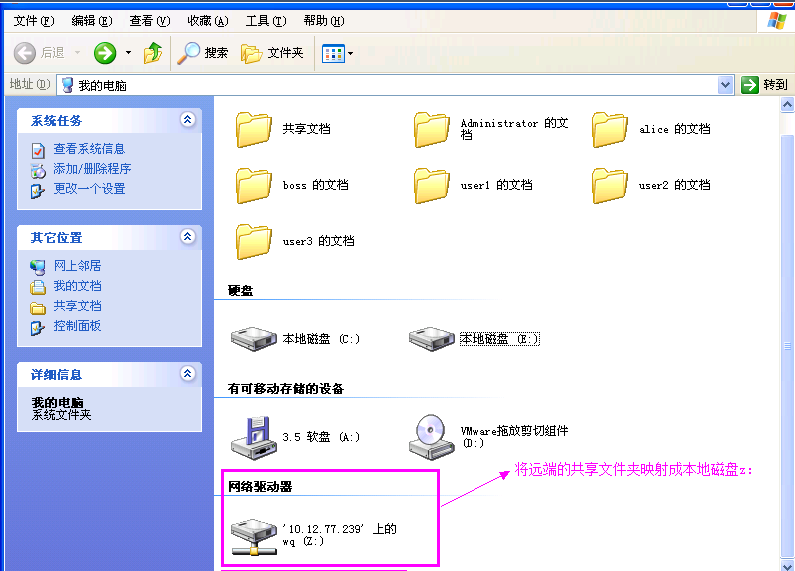Click the Go (转到) button
Image resolution: width=795 pixels, height=571 pixels.
765,85
